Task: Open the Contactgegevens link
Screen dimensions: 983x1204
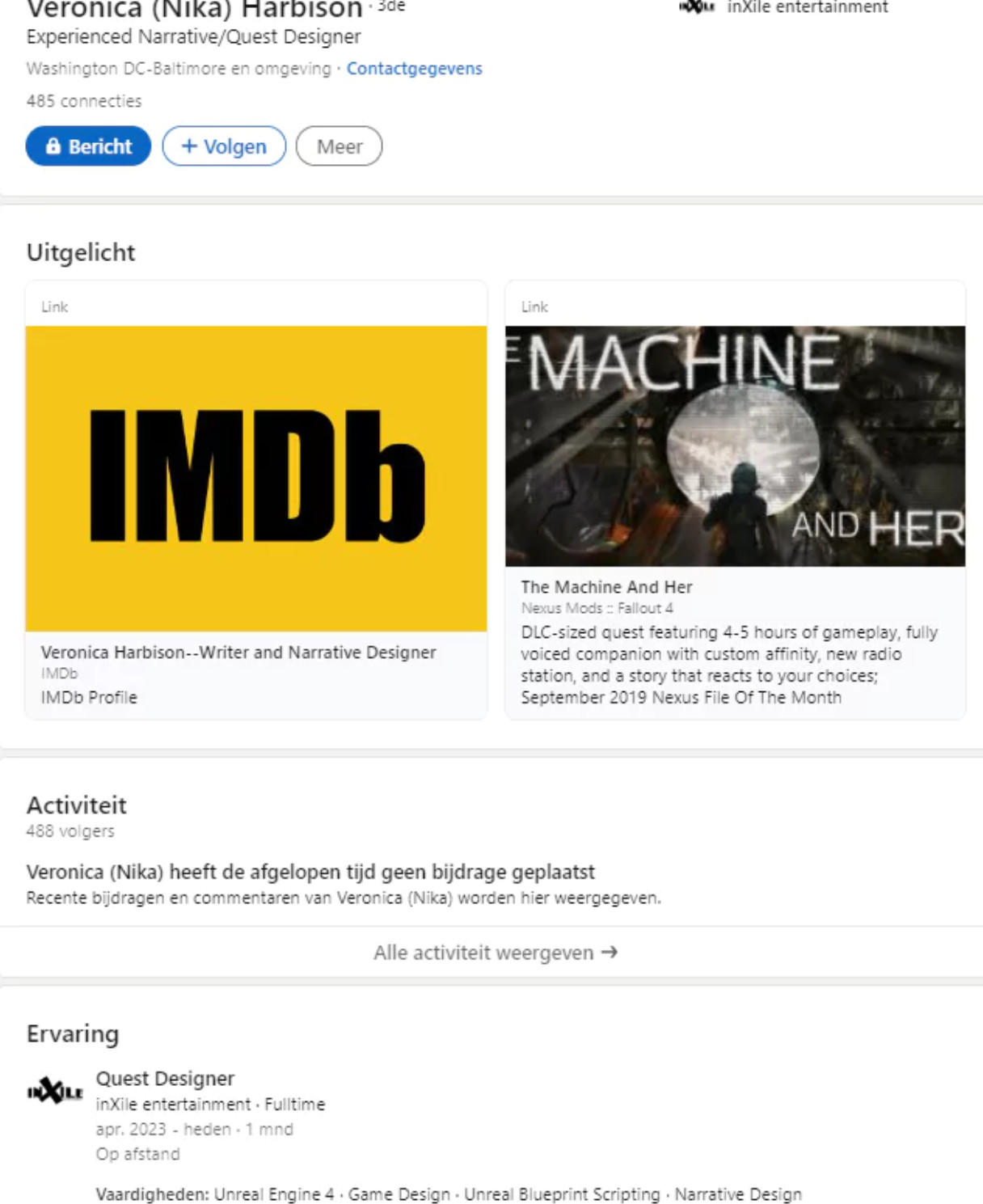Action: click(x=415, y=69)
